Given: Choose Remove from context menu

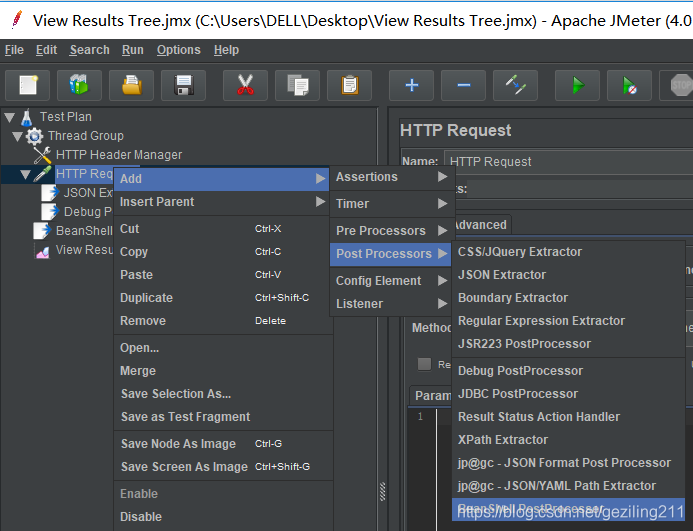Looking at the screenshot, I should pyautogui.click(x=223, y=321).
